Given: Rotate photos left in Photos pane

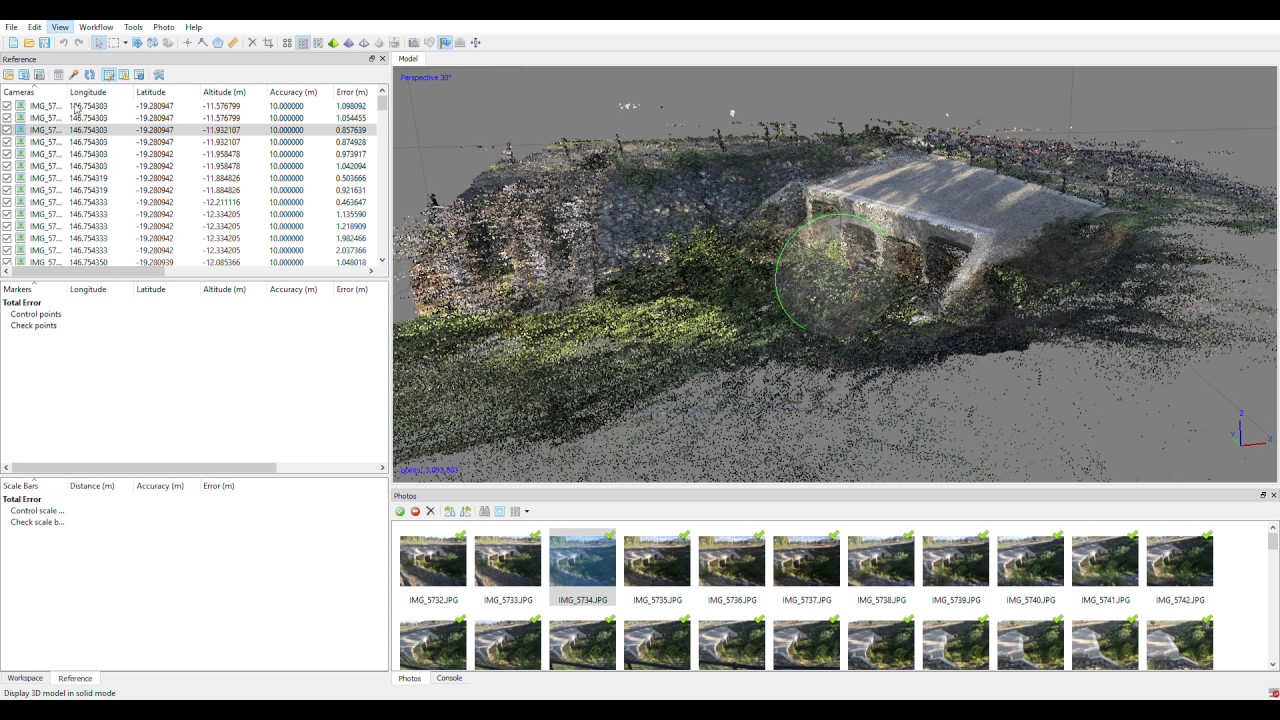Looking at the screenshot, I should click(x=465, y=511).
